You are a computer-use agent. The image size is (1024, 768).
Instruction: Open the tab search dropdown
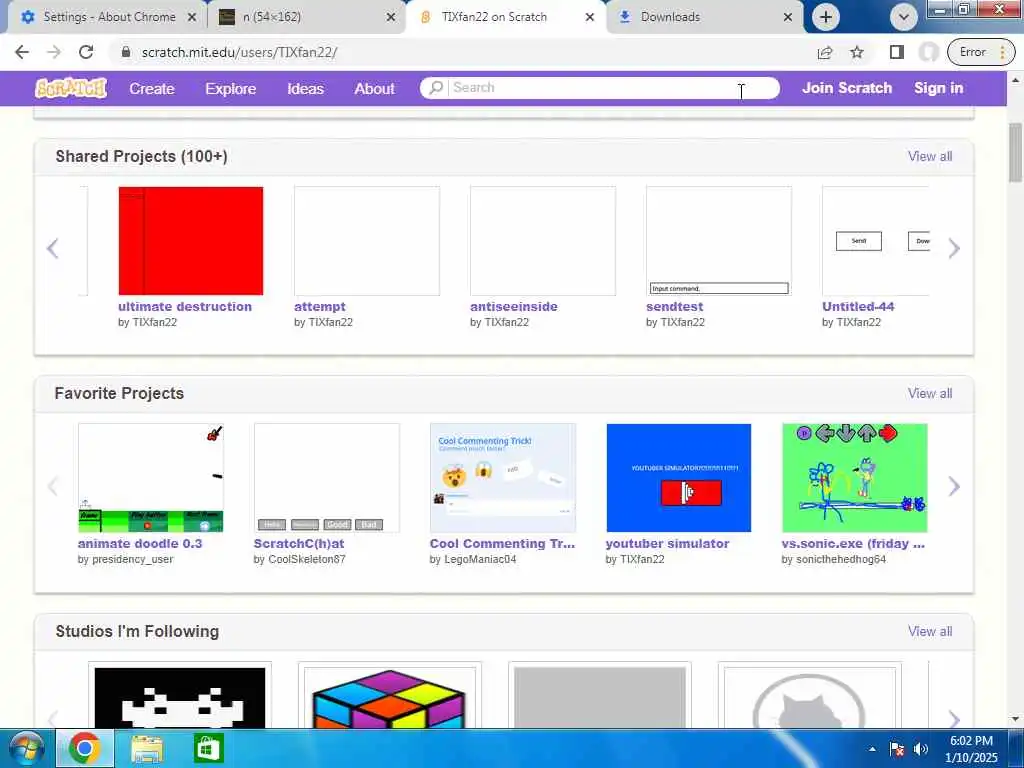[x=904, y=17]
